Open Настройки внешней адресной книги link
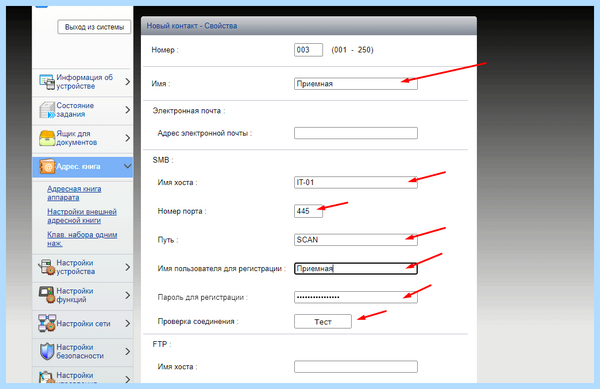Viewport: 600px width, 389px height. (x=82, y=216)
